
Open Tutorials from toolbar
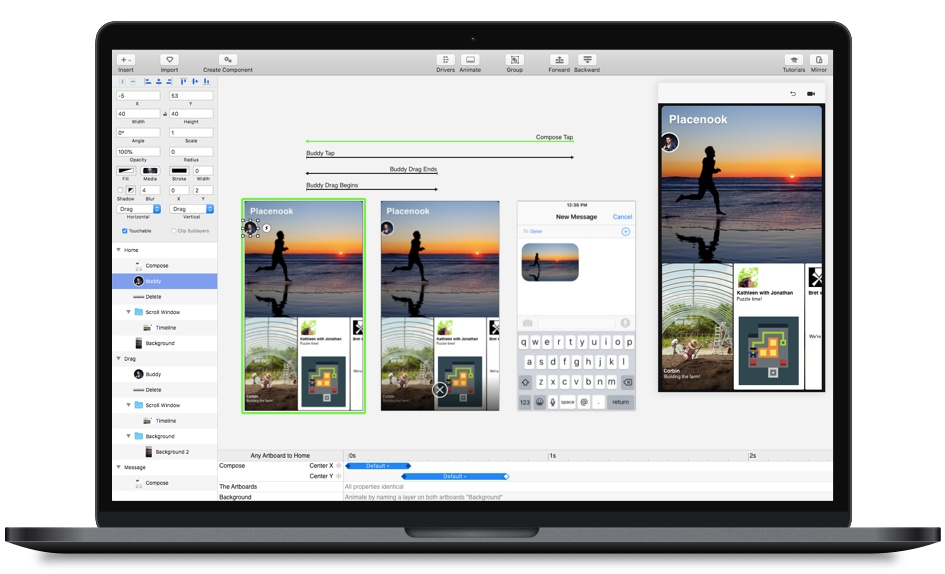[793, 60]
